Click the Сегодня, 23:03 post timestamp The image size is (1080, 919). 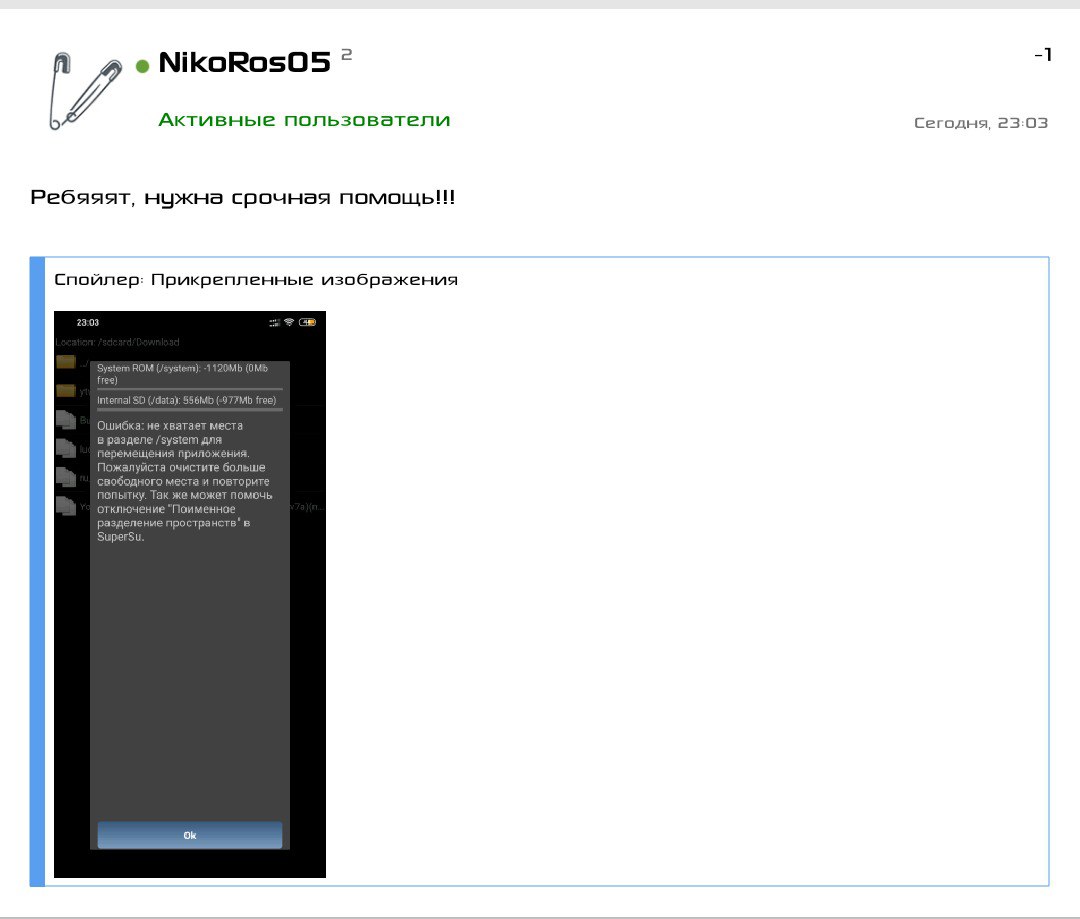981,123
